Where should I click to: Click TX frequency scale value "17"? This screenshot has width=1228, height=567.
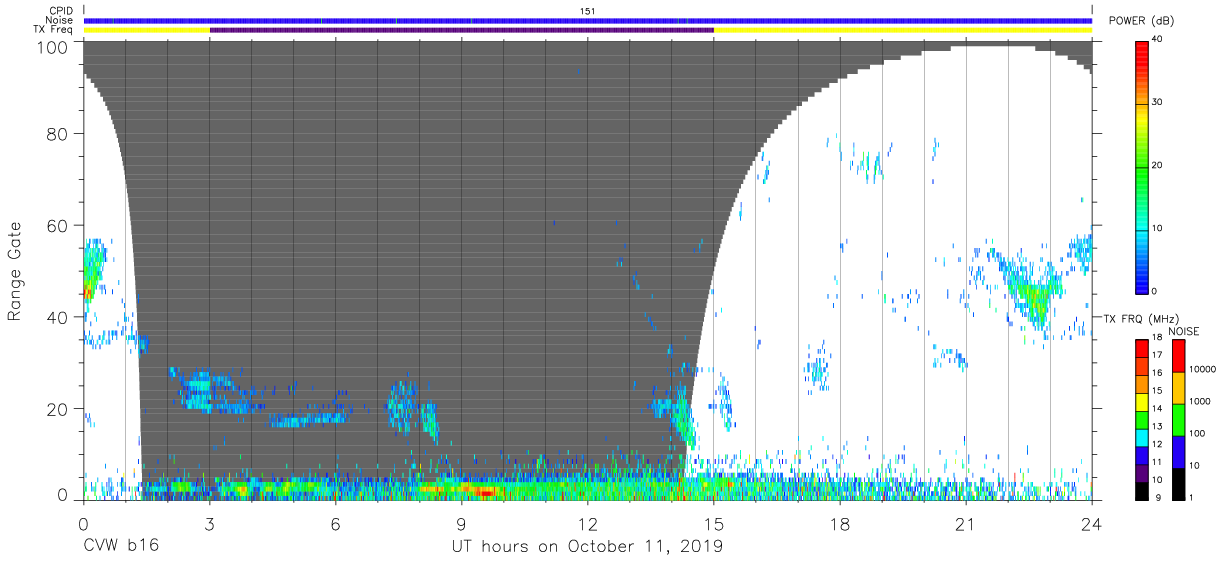1158,355
